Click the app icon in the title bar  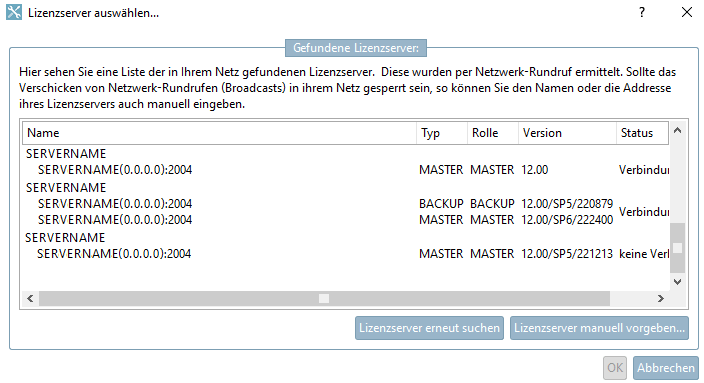click(x=14, y=12)
